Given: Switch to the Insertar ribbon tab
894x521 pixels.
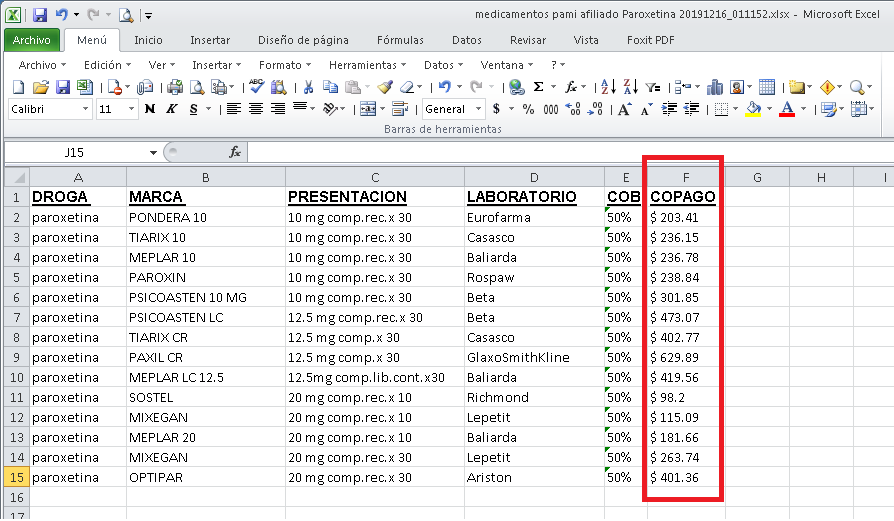Looking at the screenshot, I should [x=210, y=40].
